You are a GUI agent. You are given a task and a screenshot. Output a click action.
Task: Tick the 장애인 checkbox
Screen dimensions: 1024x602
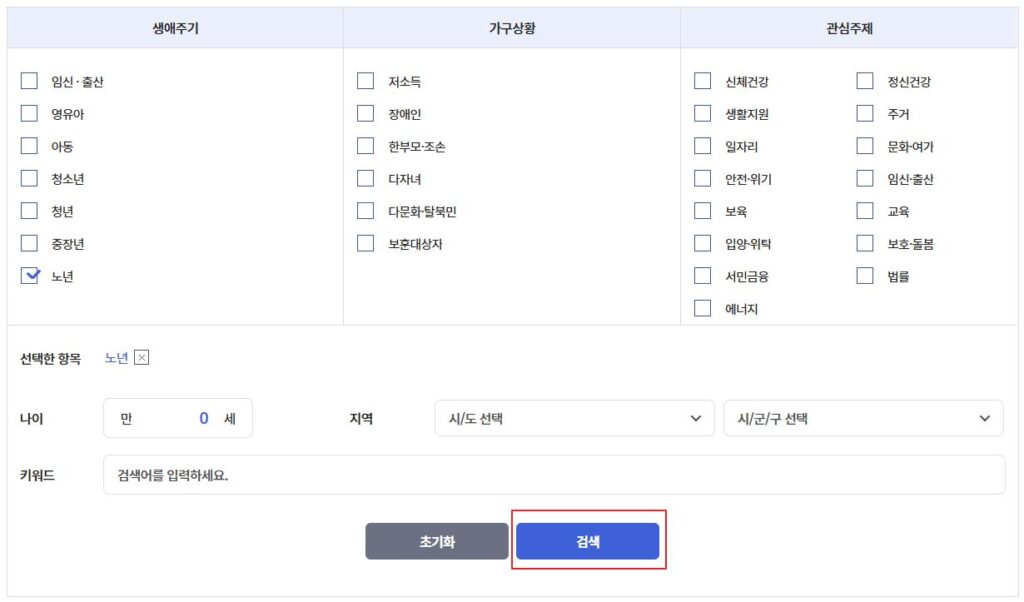pyautogui.click(x=366, y=114)
